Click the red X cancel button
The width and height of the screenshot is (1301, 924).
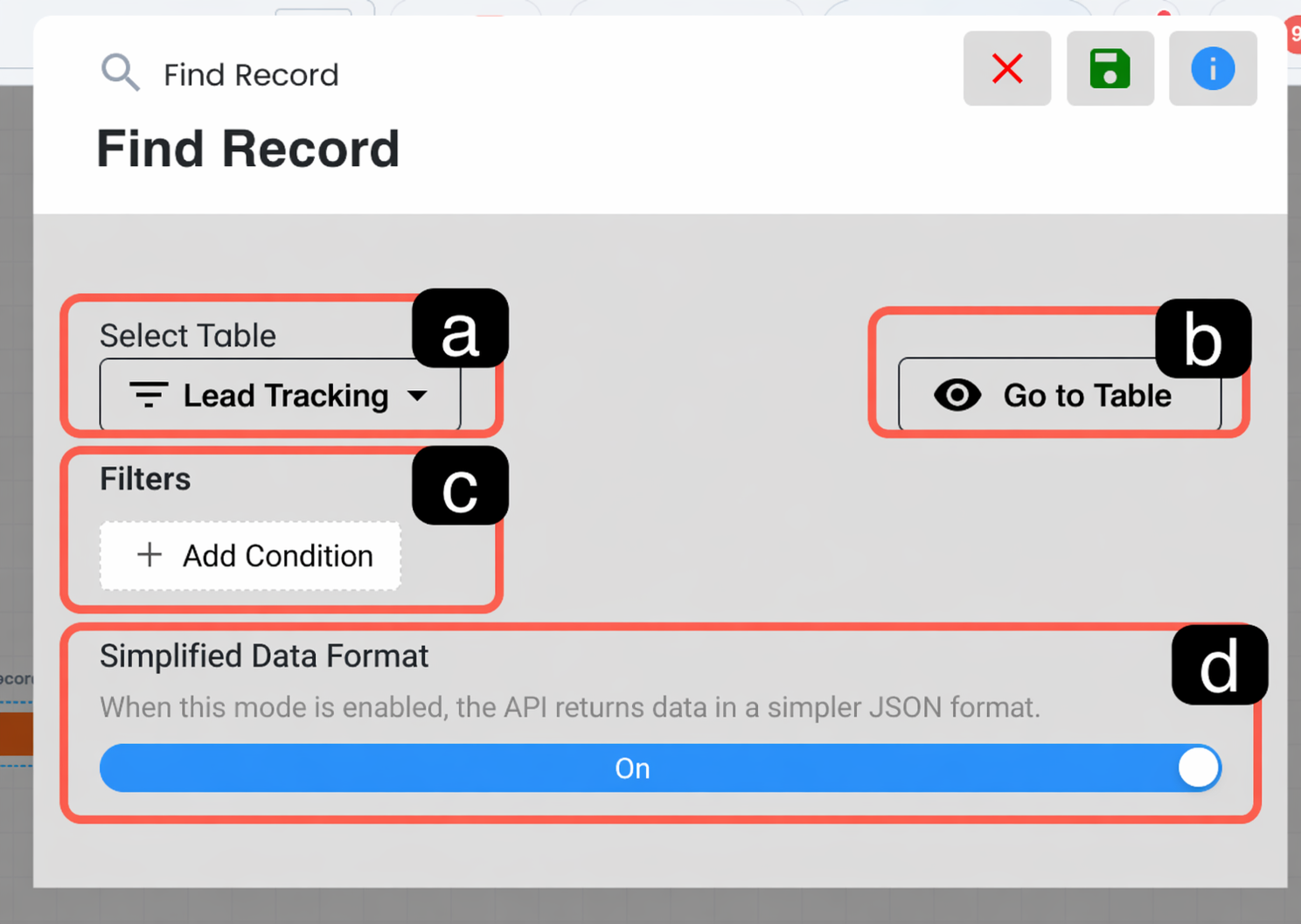[1007, 68]
